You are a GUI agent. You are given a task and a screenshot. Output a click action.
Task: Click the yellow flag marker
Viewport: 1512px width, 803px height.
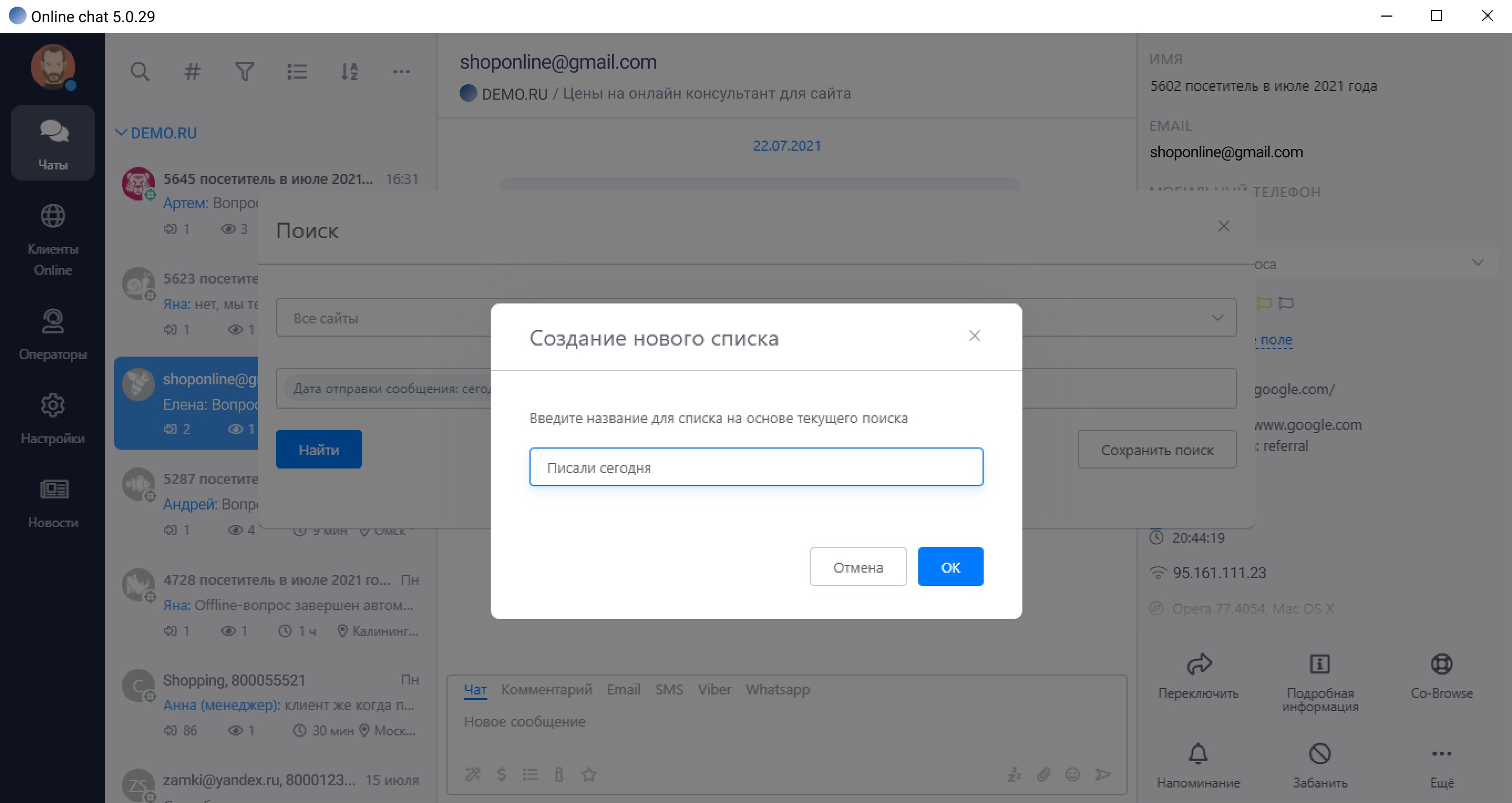pos(1264,303)
